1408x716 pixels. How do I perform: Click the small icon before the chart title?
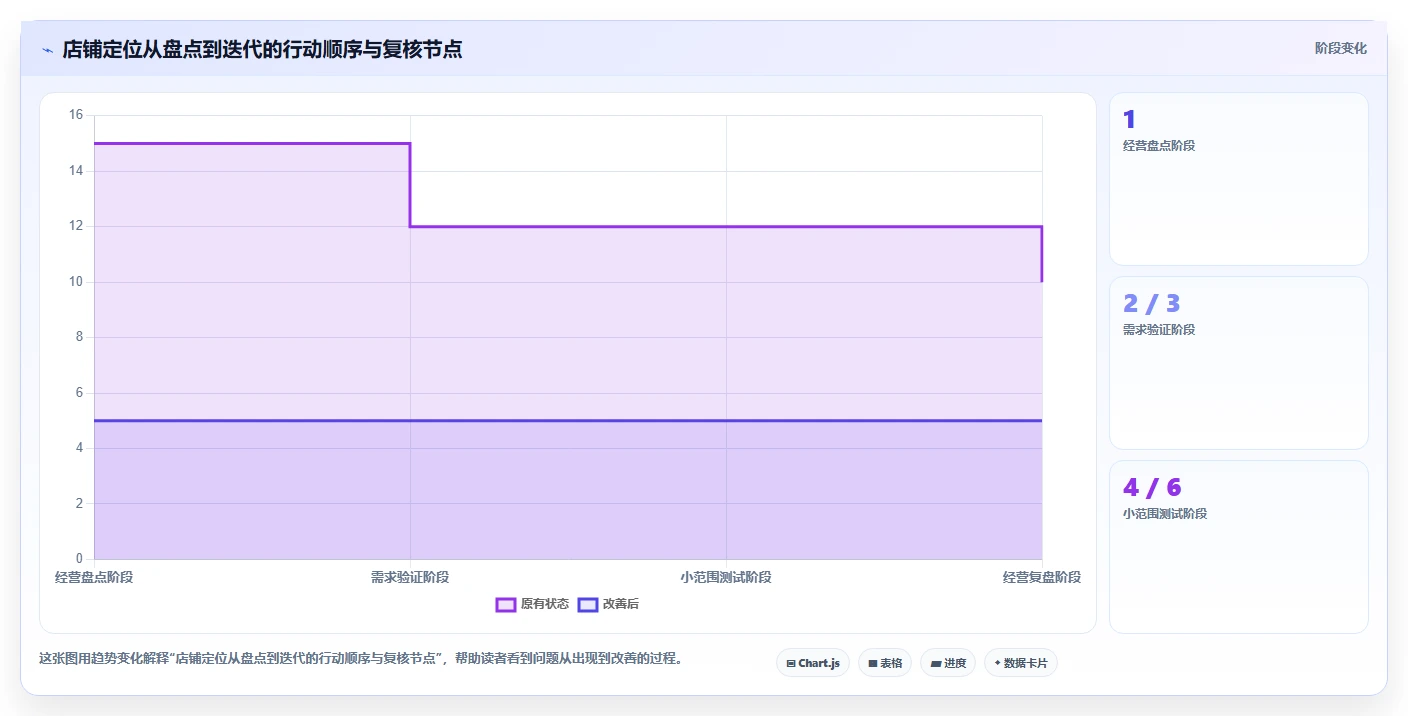click(x=47, y=50)
